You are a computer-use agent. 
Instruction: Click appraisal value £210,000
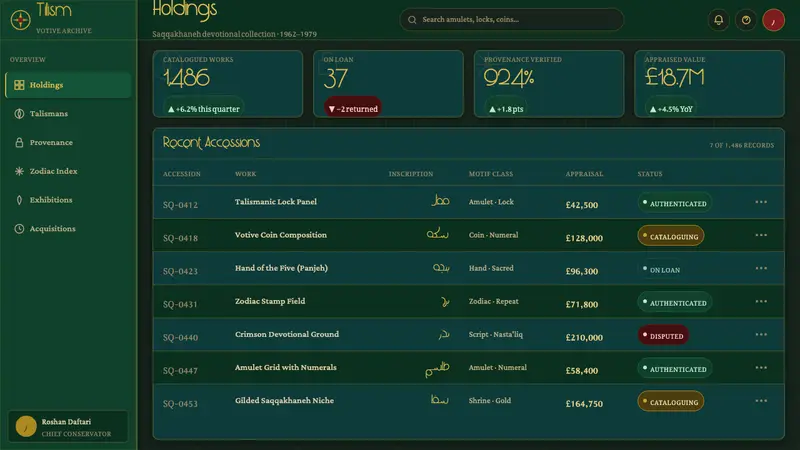[584, 337]
